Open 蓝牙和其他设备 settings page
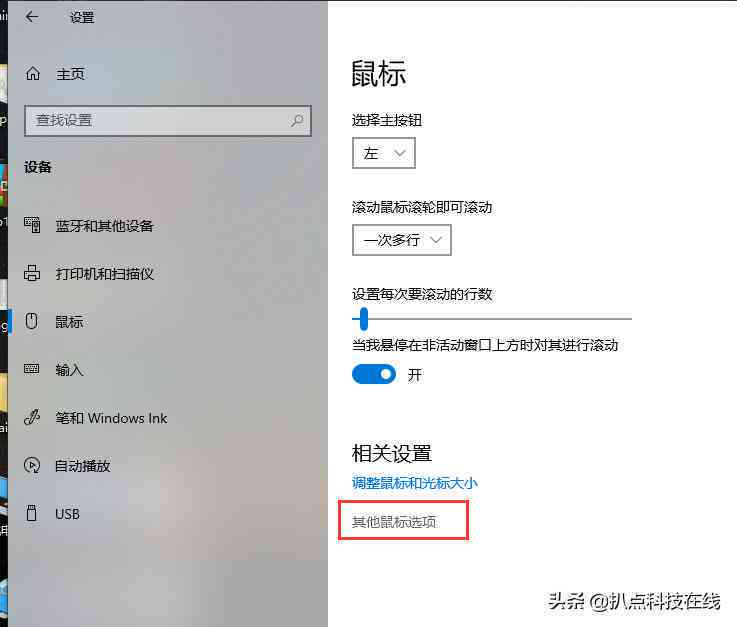This screenshot has height=627, width=737. click(104, 226)
